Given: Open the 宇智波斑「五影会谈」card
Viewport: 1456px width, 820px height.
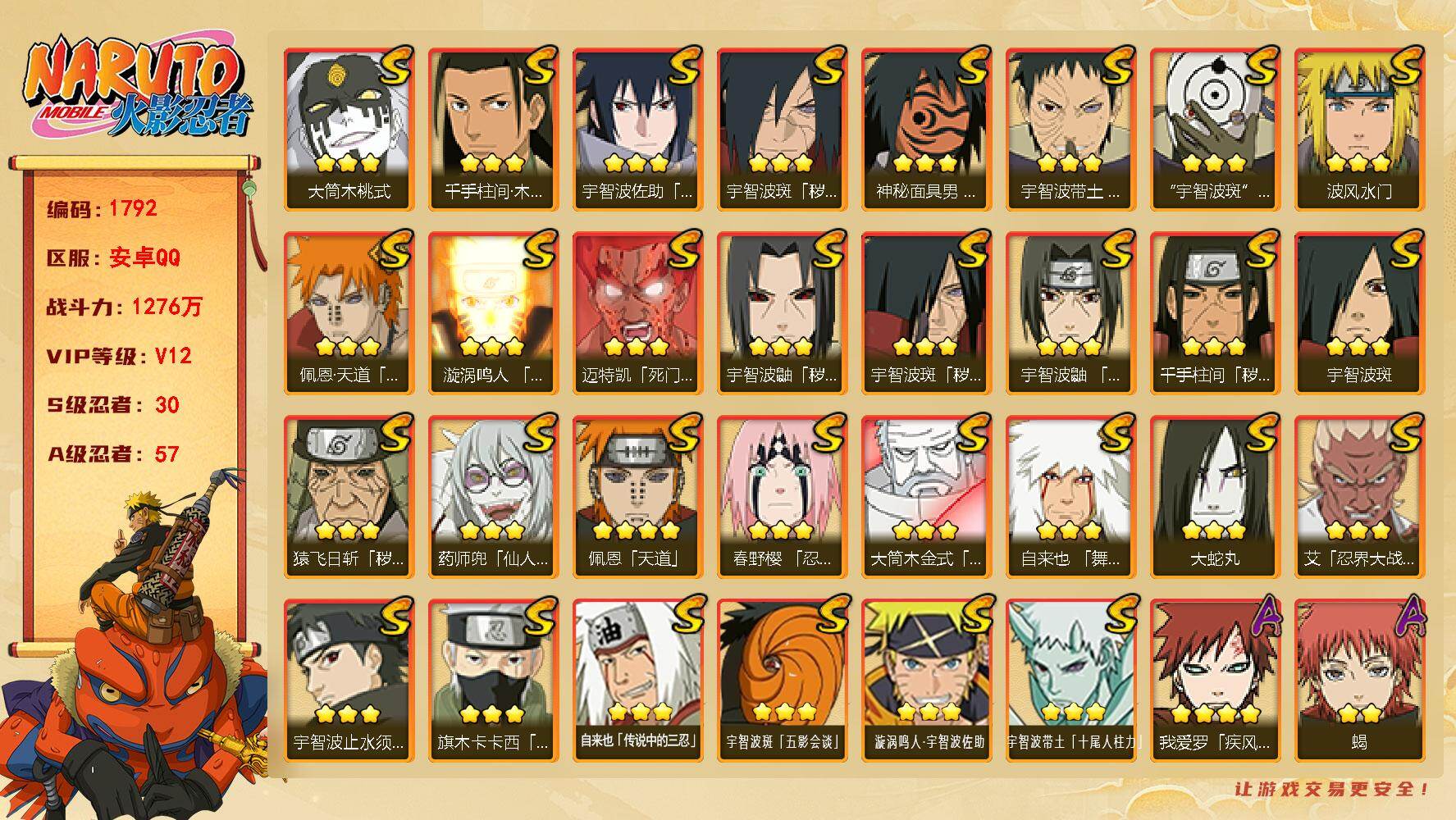Looking at the screenshot, I should (x=782, y=680).
